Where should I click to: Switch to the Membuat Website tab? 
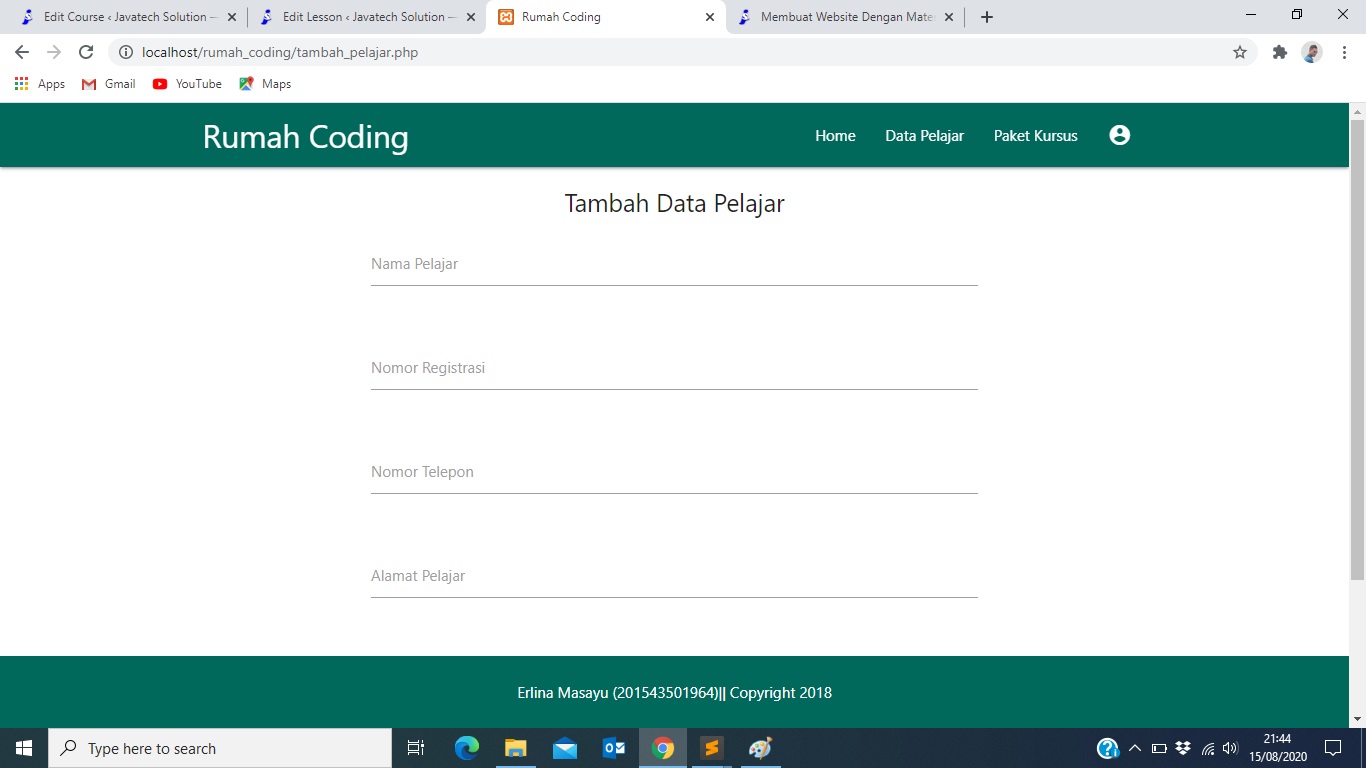click(846, 17)
